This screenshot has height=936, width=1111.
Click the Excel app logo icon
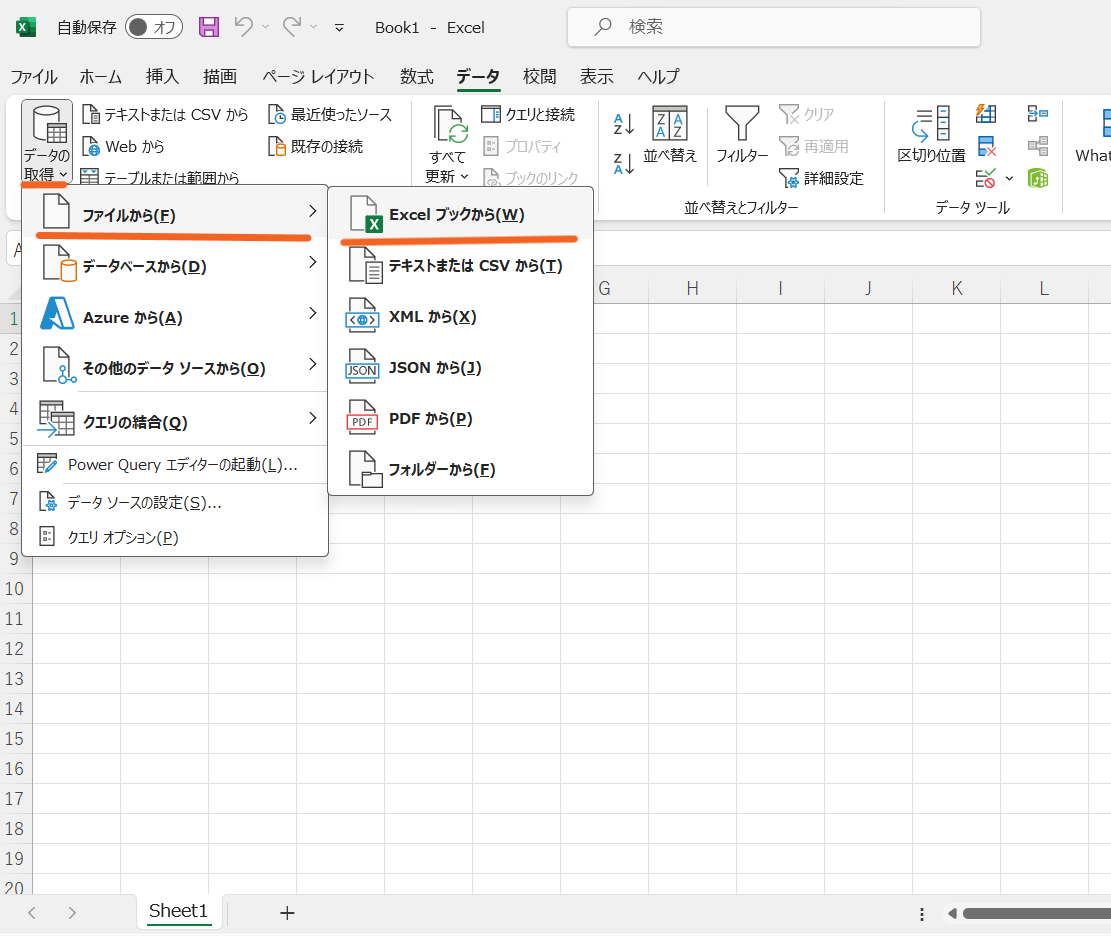(x=26, y=27)
